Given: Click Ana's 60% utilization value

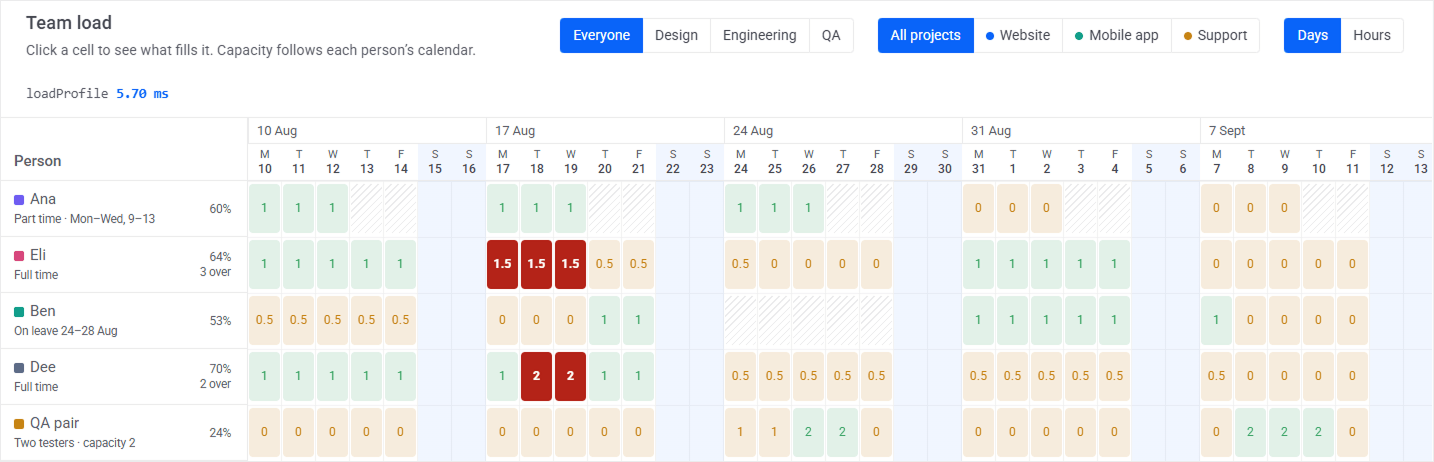Looking at the screenshot, I should point(220,209).
